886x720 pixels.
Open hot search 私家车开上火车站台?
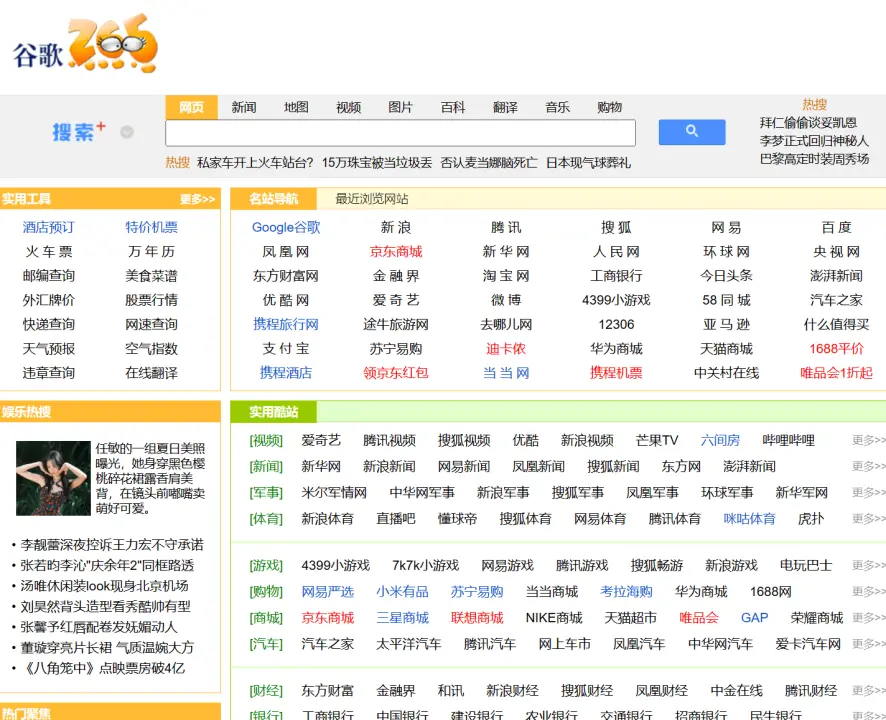(x=255, y=163)
